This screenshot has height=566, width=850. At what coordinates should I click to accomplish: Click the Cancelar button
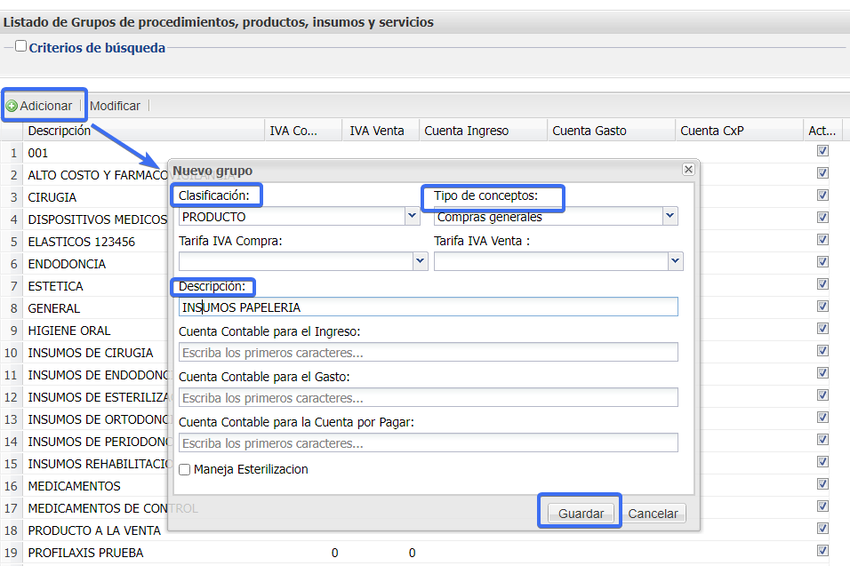pos(653,514)
